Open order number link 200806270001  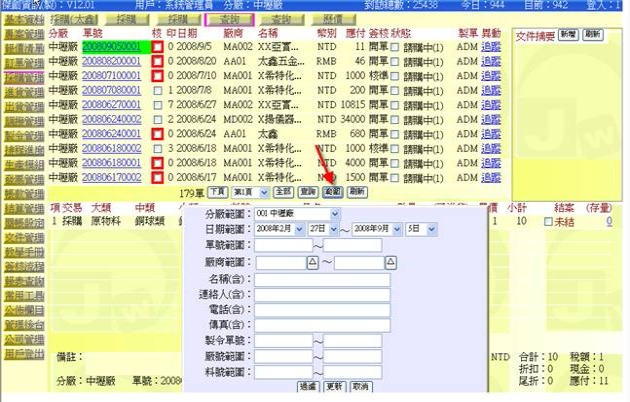[111, 105]
